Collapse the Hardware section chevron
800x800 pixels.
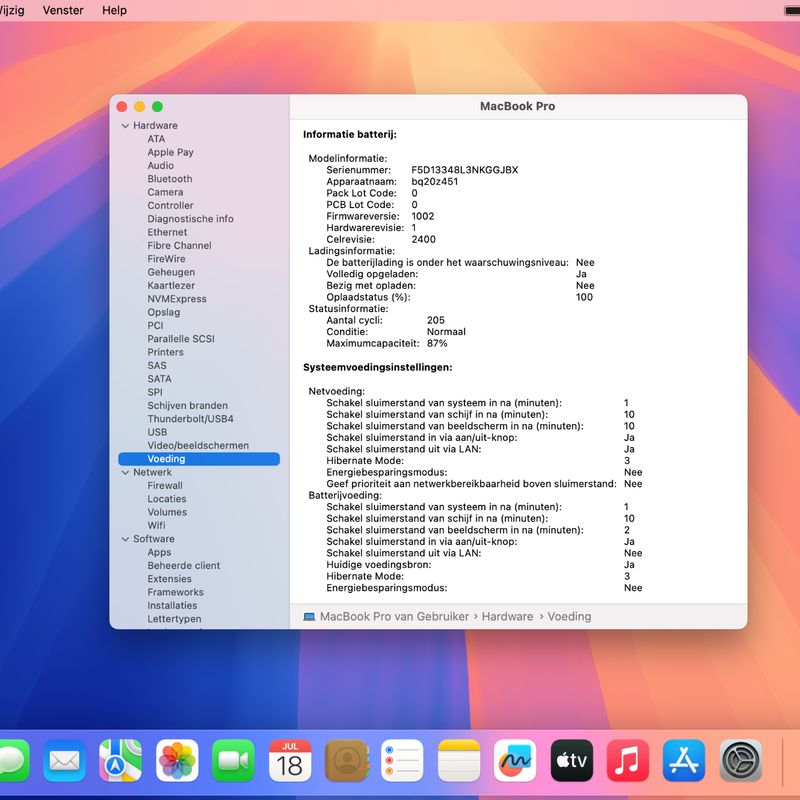[126, 126]
